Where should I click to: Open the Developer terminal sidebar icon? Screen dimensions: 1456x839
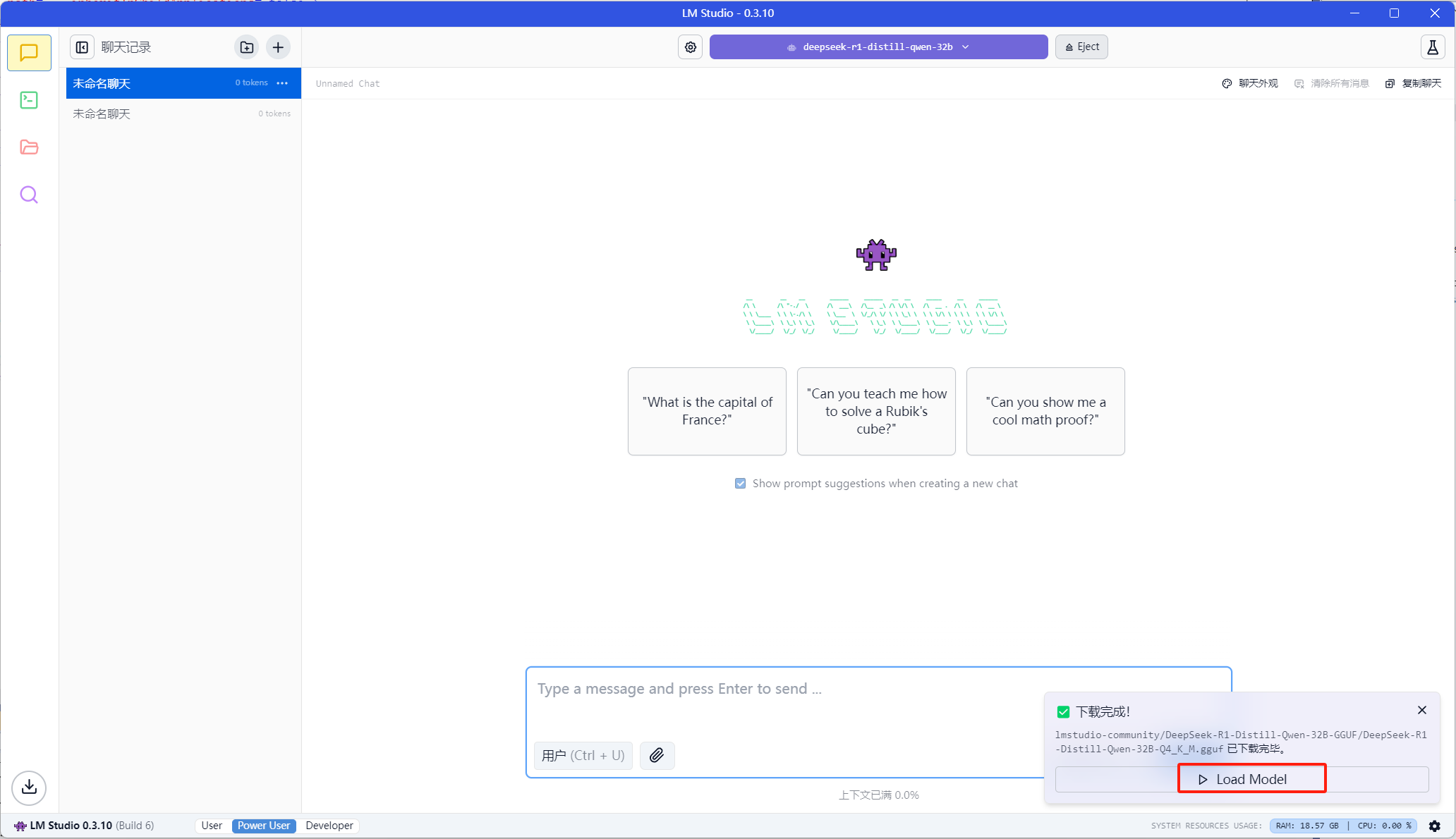pos(29,100)
